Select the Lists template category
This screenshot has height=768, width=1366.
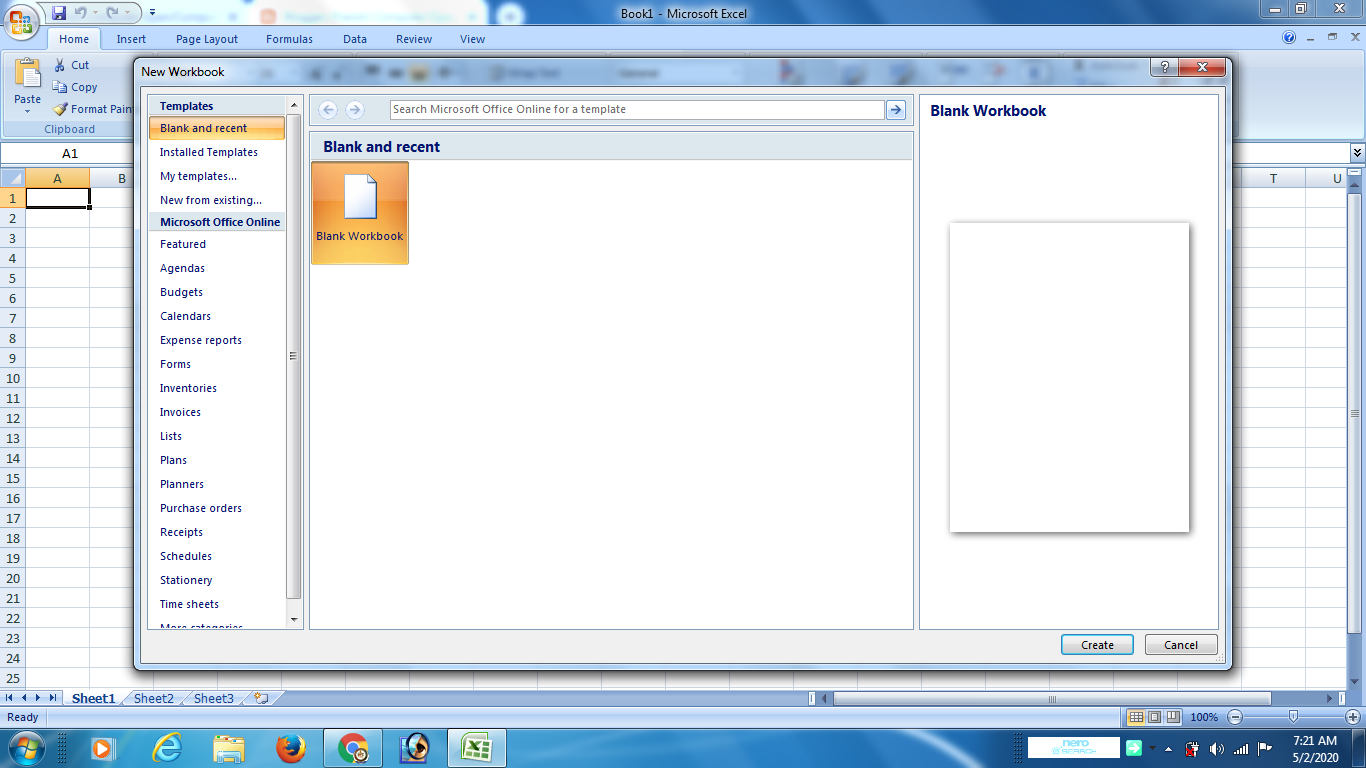pos(216,436)
